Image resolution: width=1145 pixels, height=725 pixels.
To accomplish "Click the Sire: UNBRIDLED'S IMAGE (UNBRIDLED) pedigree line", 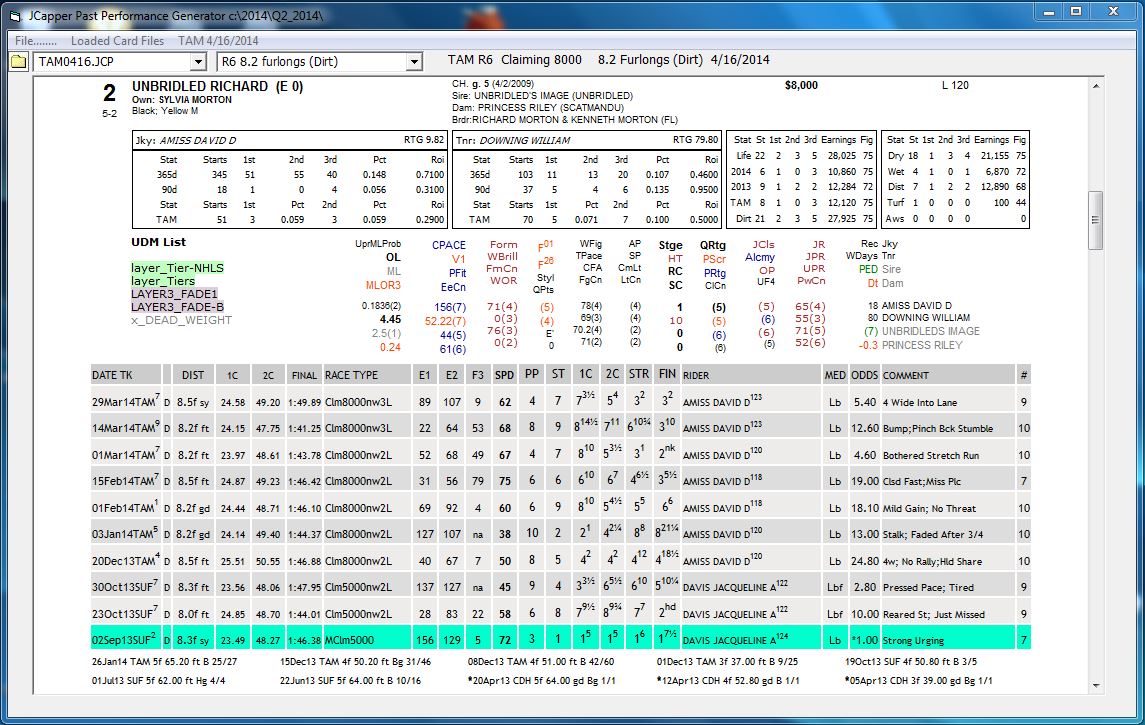I will (543, 96).
